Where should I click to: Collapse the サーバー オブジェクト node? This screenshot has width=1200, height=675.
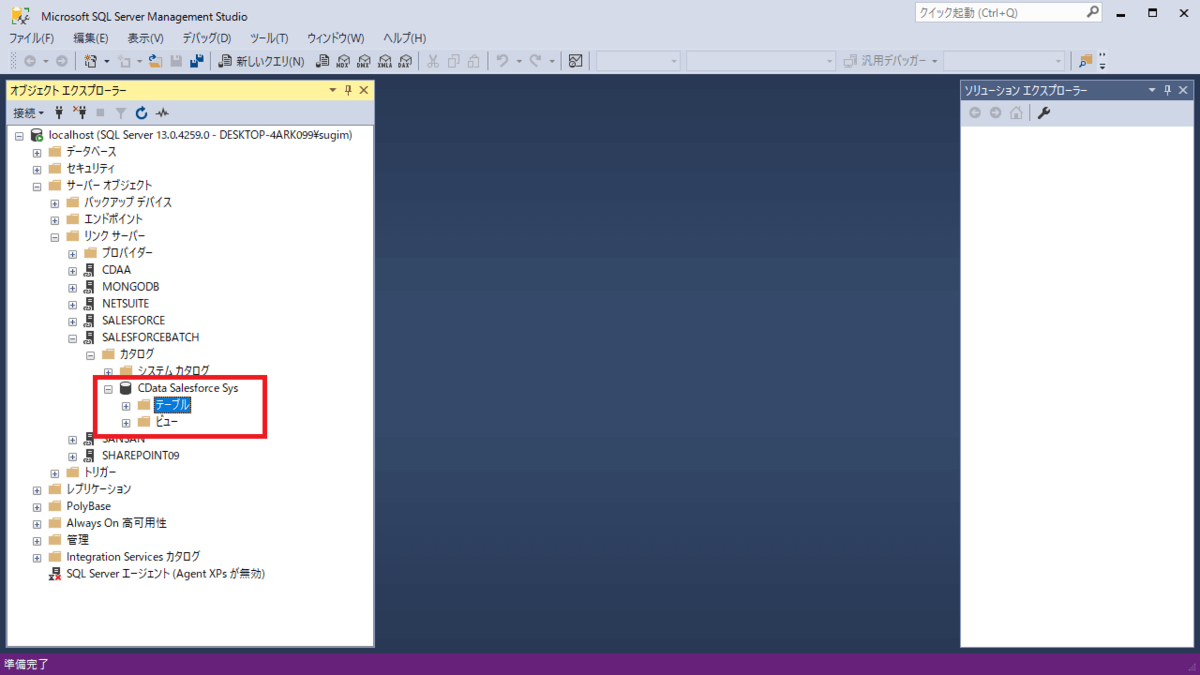[x=37, y=186]
